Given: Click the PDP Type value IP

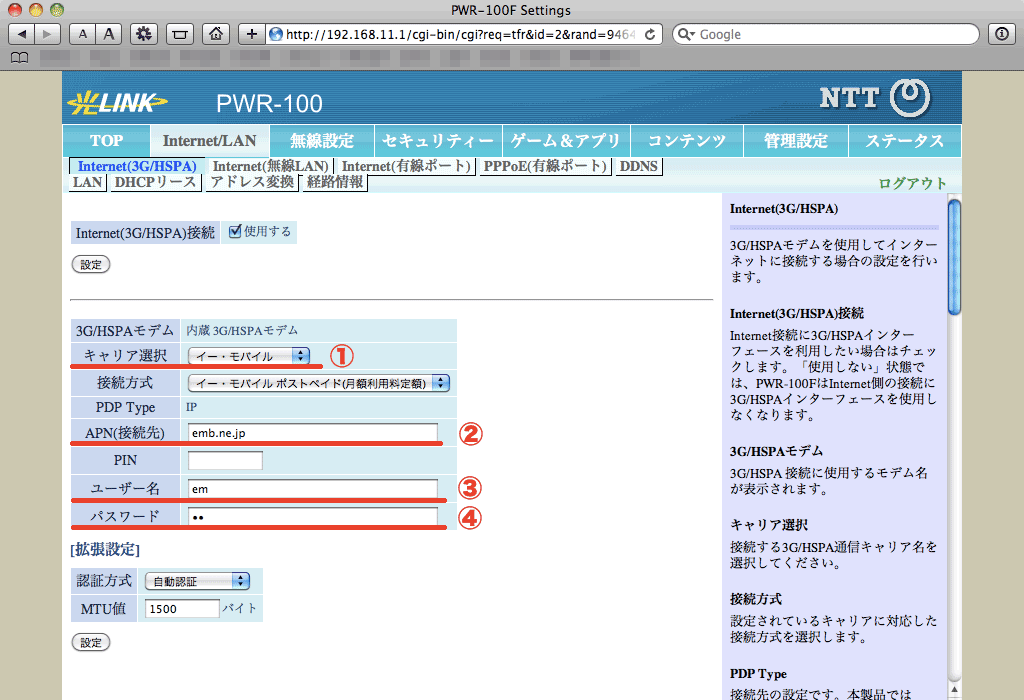Looking at the screenshot, I should pos(191,407).
